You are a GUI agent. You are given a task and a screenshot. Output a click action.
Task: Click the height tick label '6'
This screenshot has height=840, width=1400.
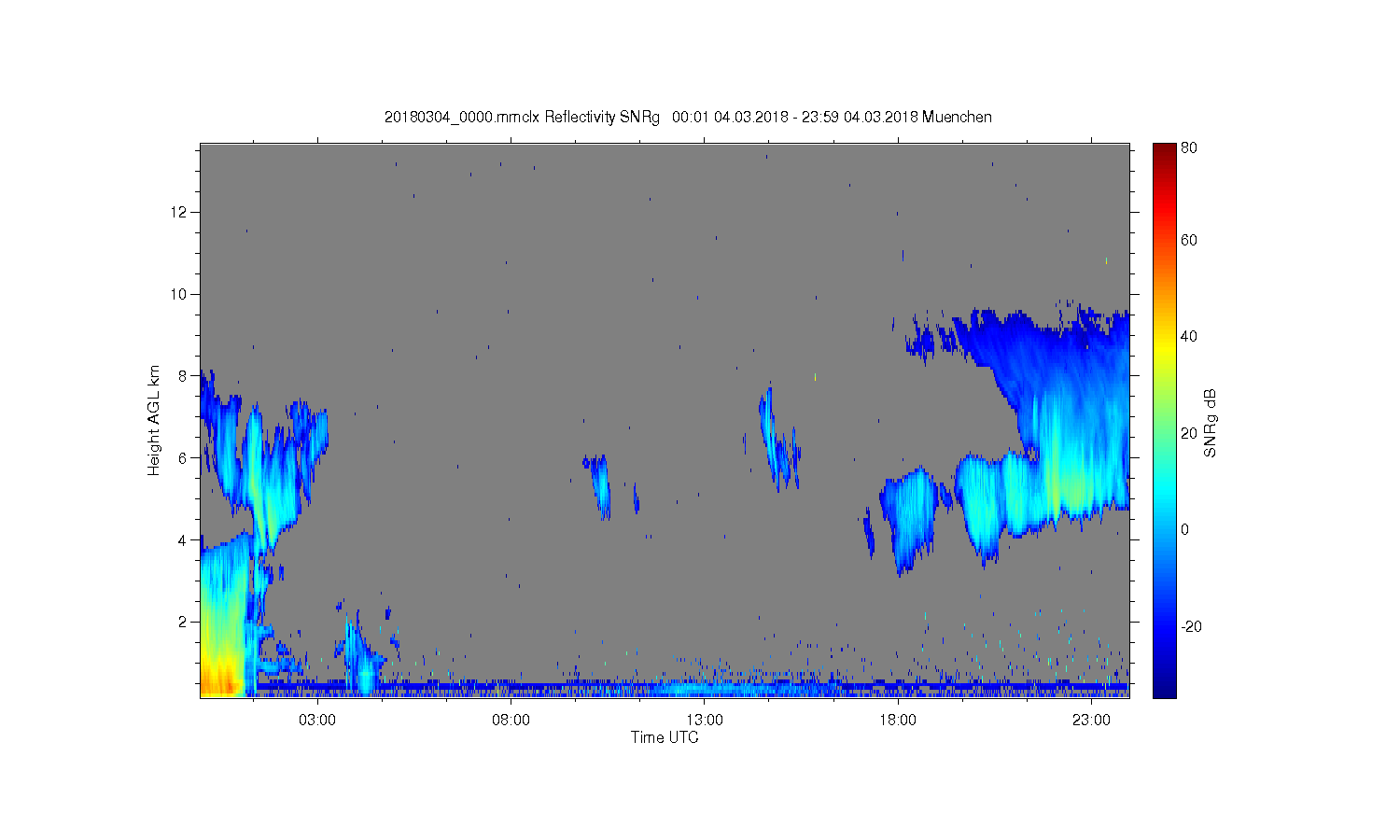(x=184, y=457)
